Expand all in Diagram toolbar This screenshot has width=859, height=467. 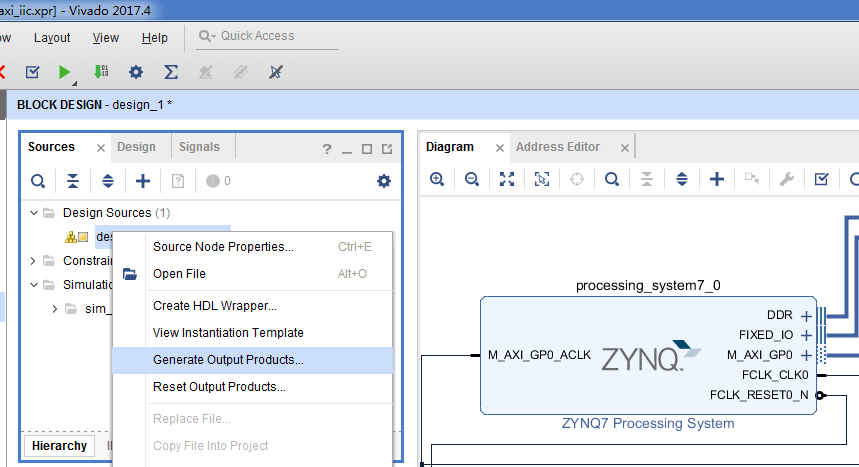(682, 179)
